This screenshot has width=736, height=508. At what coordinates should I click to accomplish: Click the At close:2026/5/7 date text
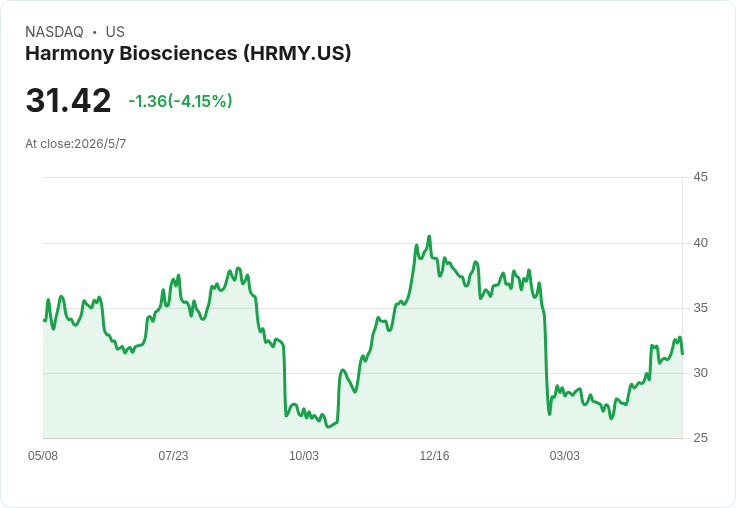coord(76,144)
